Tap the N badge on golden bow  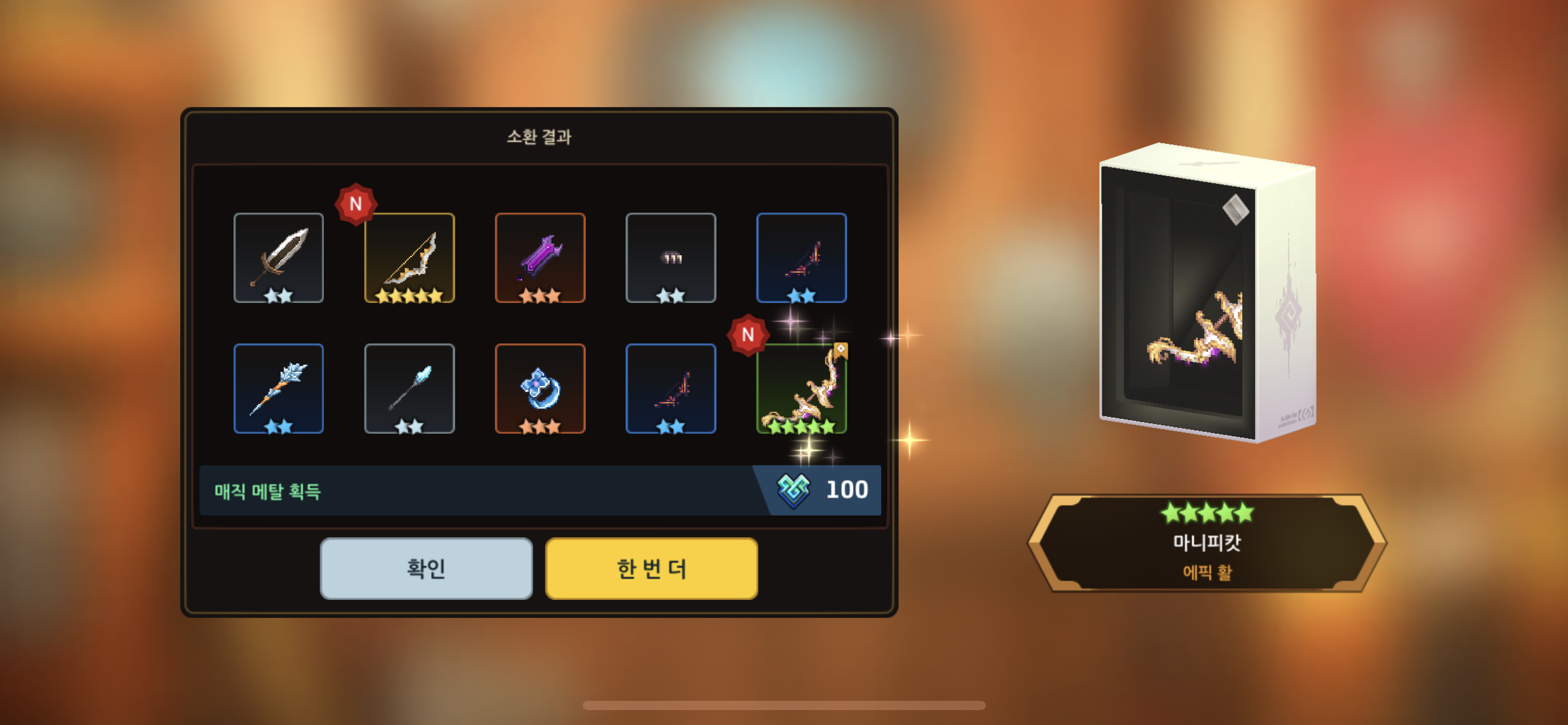pyautogui.click(x=355, y=204)
